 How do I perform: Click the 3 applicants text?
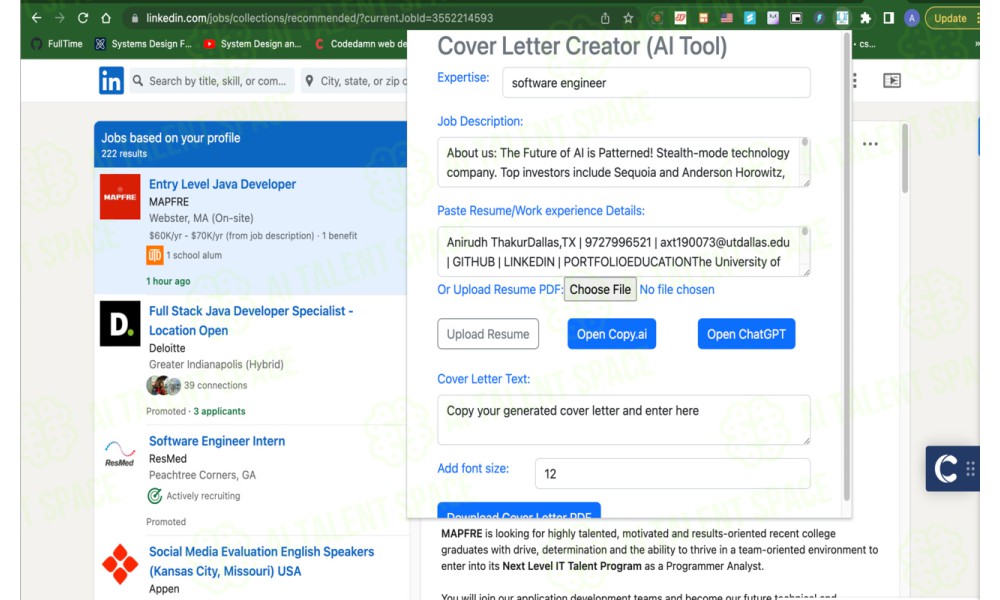219,411
